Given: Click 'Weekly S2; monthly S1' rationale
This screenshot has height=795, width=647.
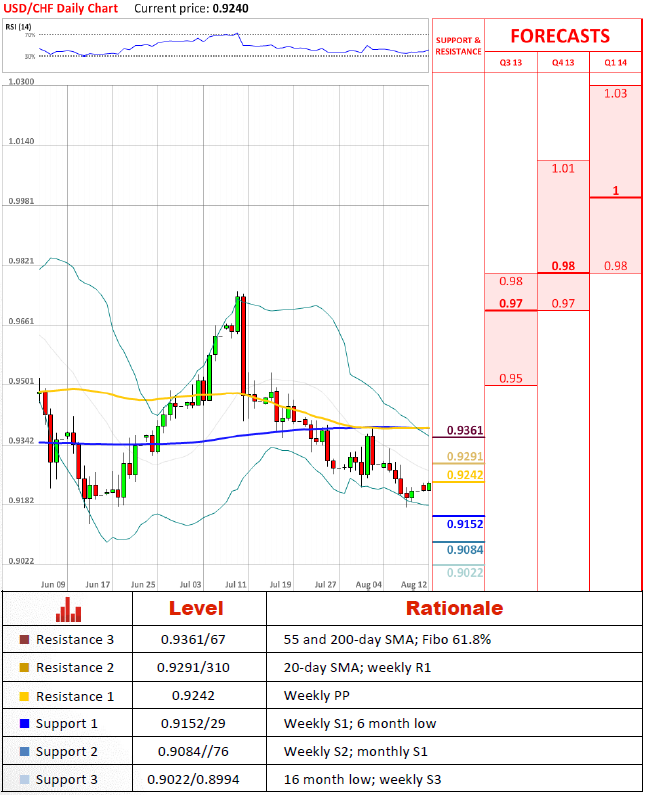Looking at the screenshot, I should pos(355,751).
